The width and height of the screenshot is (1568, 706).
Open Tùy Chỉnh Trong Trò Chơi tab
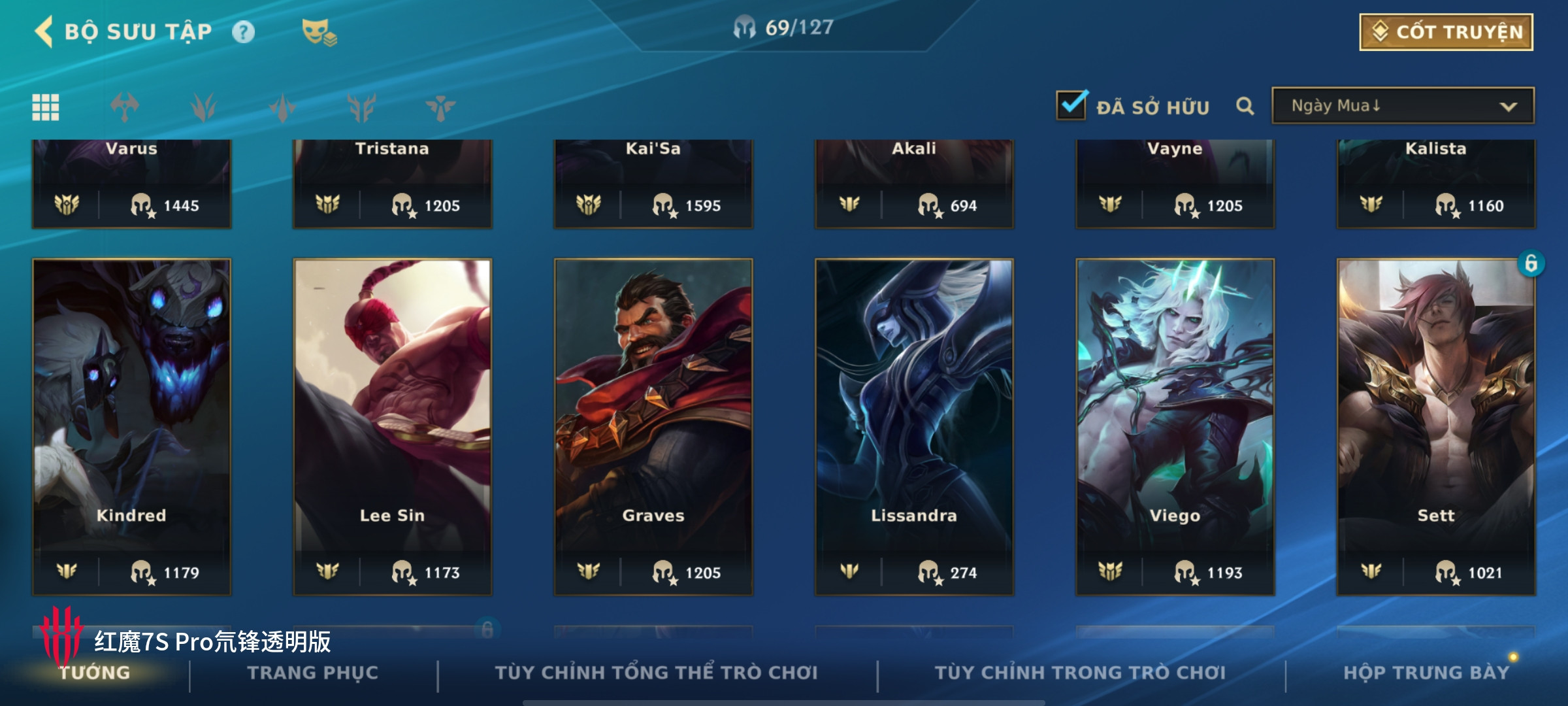click(1080, 673)
